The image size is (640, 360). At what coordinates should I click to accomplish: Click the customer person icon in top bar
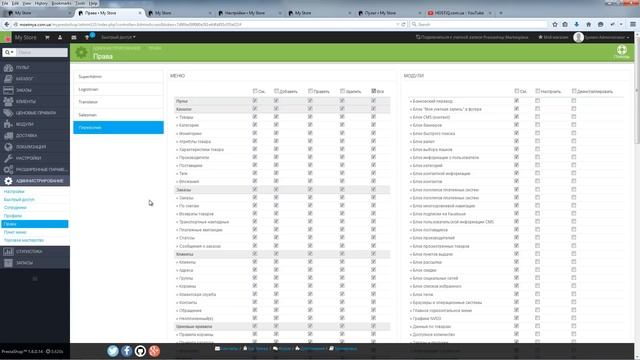[x=60, y=37]
